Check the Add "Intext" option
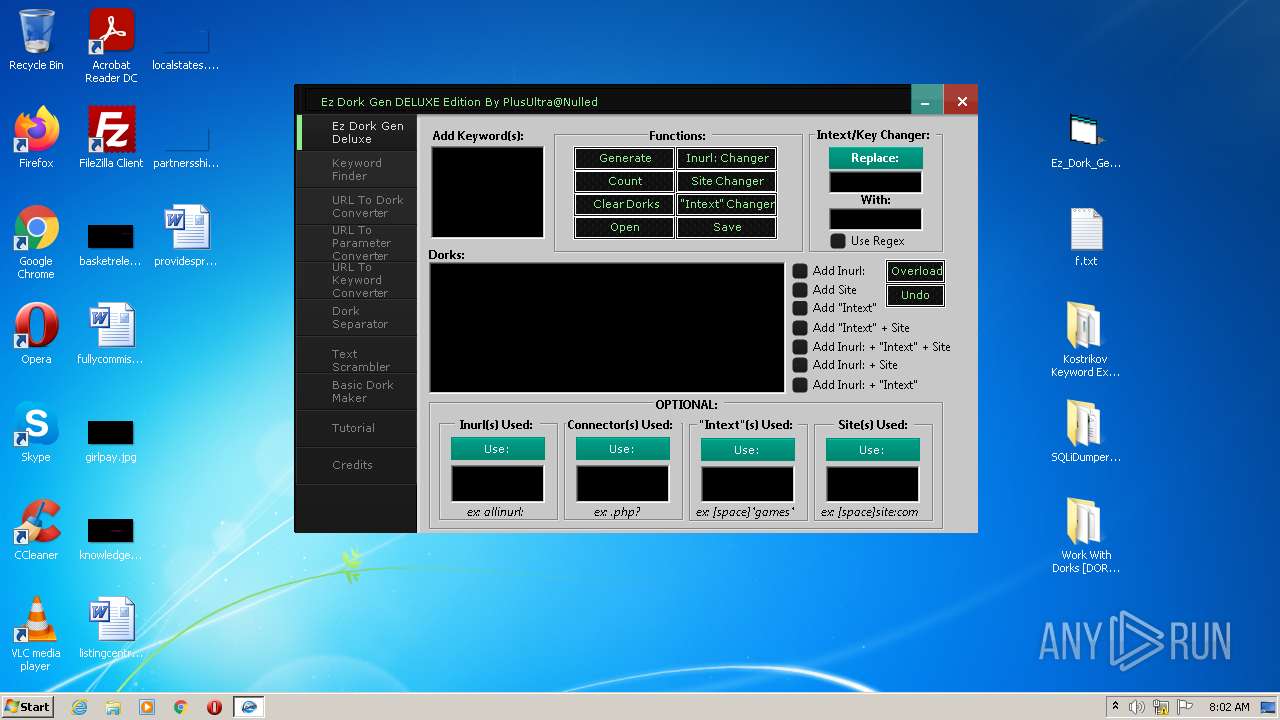The image size is (1280, 720). pos(800,308)
